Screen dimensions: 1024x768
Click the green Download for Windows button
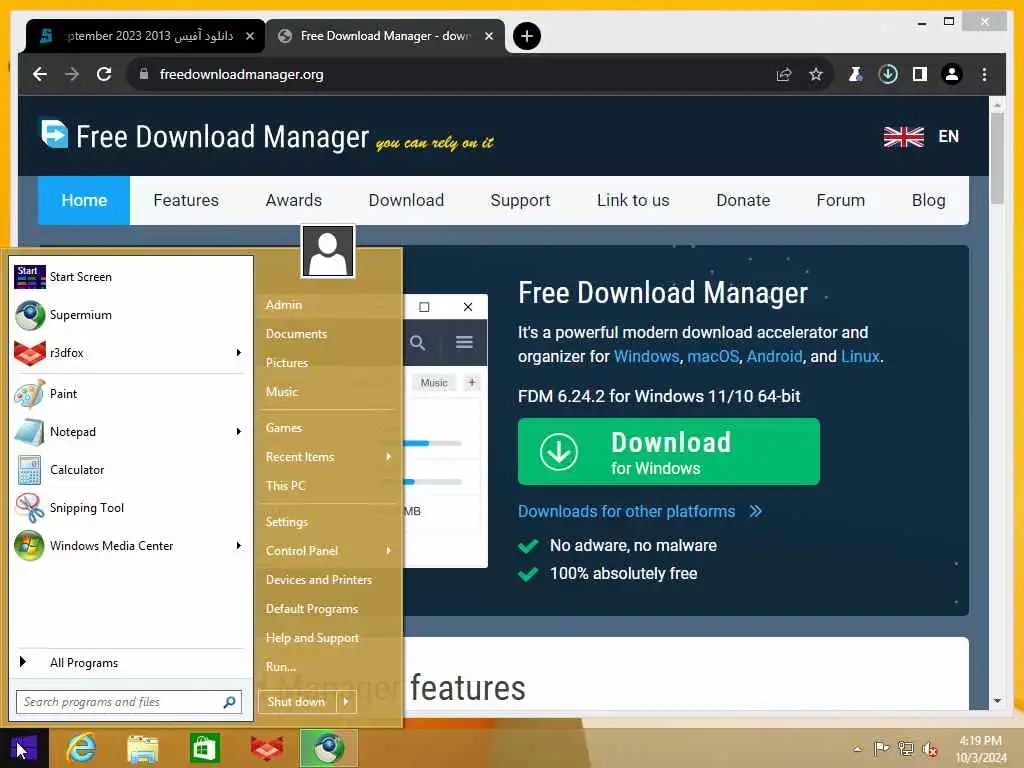[x=669, y=452]
